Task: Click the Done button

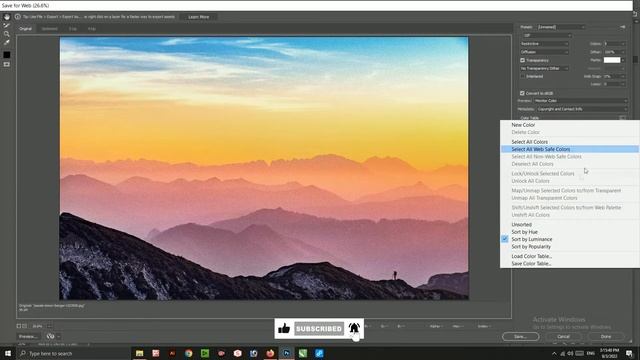Action: pos(606,336)
